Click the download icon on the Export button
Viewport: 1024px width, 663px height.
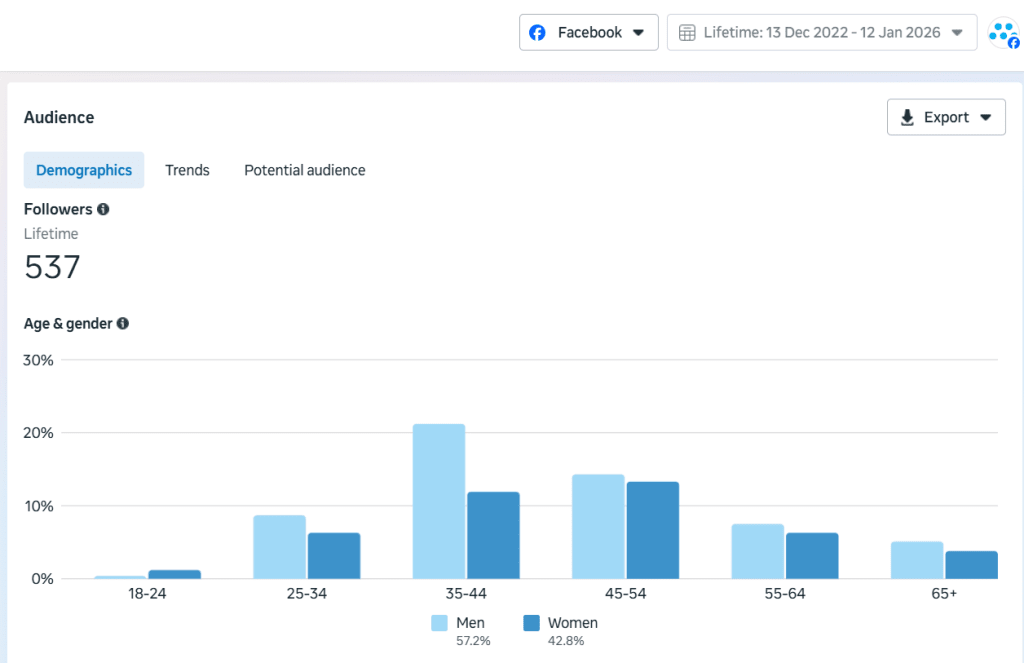click(x=908, y=118)
